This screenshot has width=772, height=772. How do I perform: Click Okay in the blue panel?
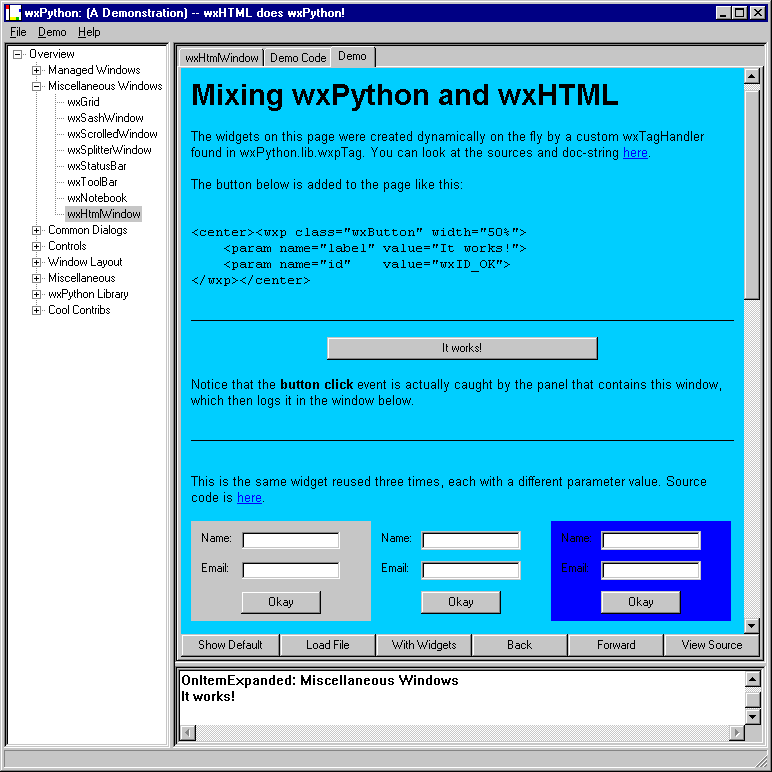(x=641, y=603)
